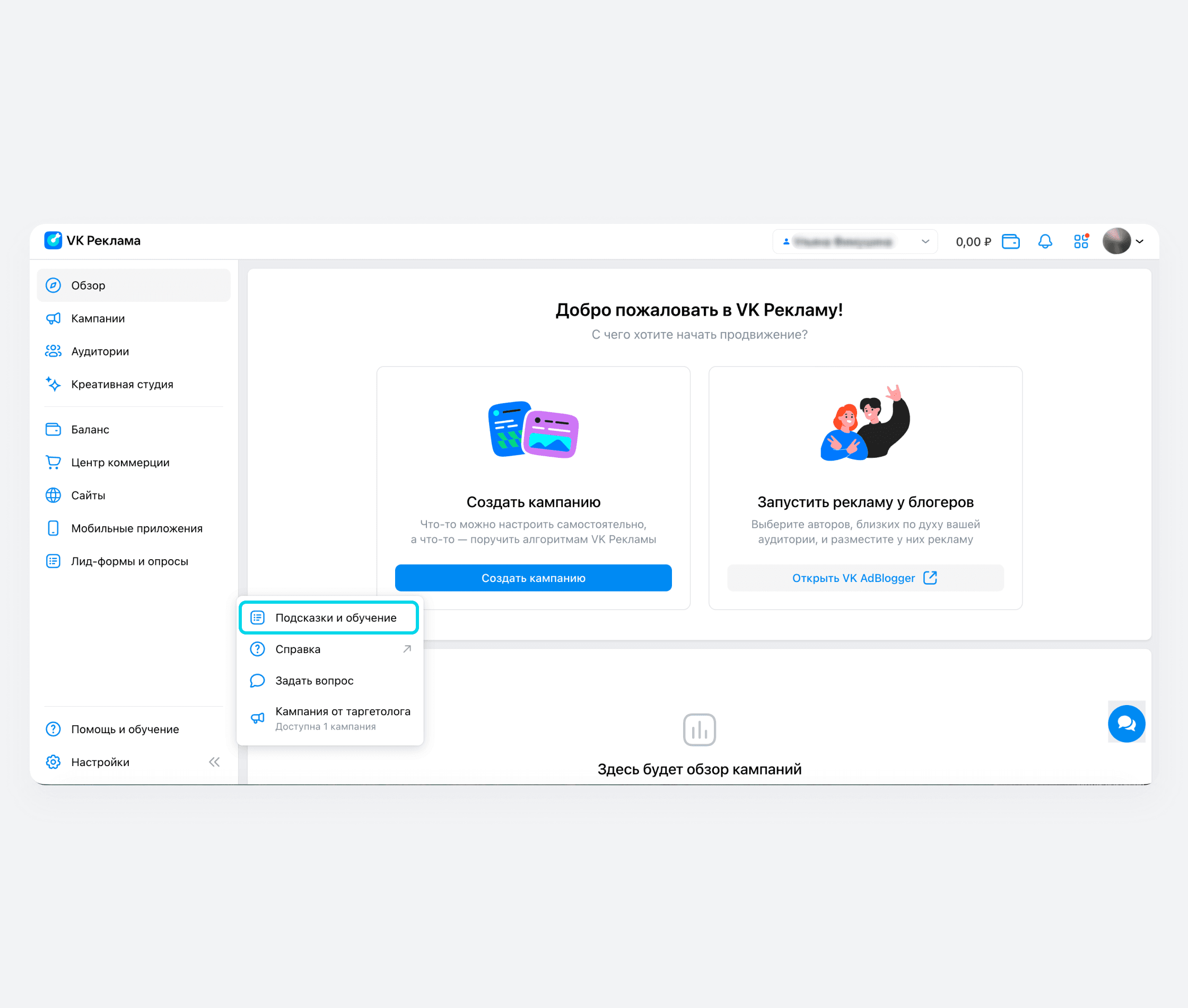Open the Аудитории section
The width and height of the screenshot is (1188, 1008).
[134, 351]
